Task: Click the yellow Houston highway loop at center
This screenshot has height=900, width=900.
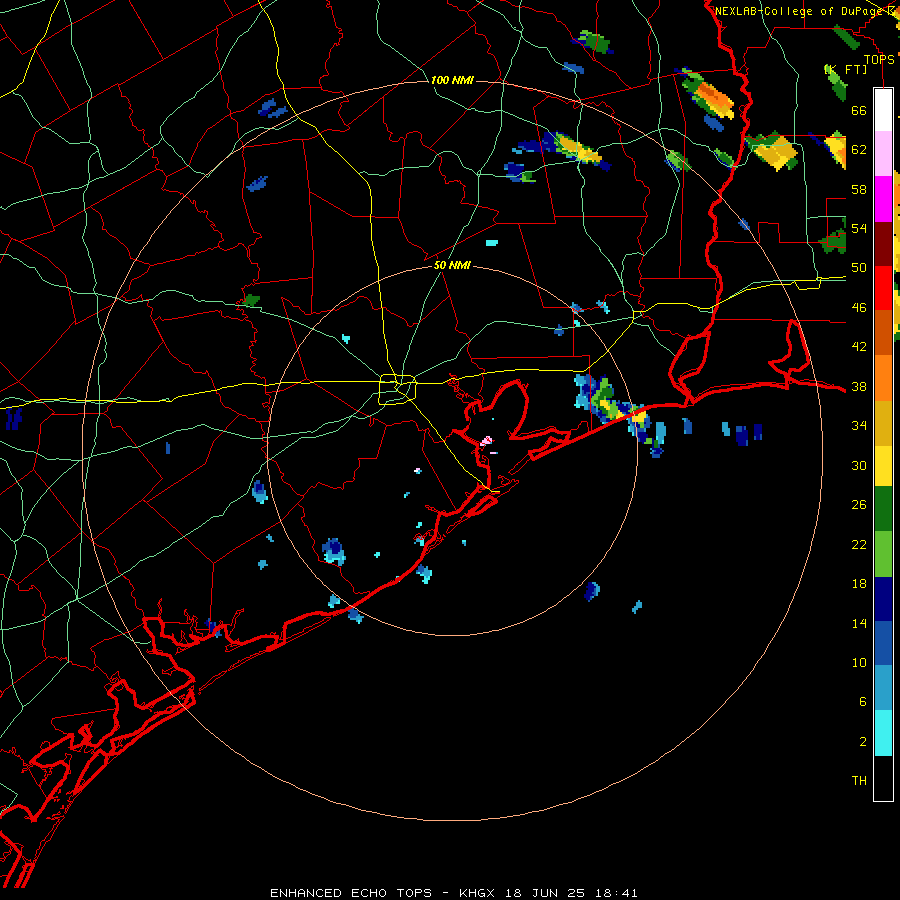Action: tap(397, 389)
